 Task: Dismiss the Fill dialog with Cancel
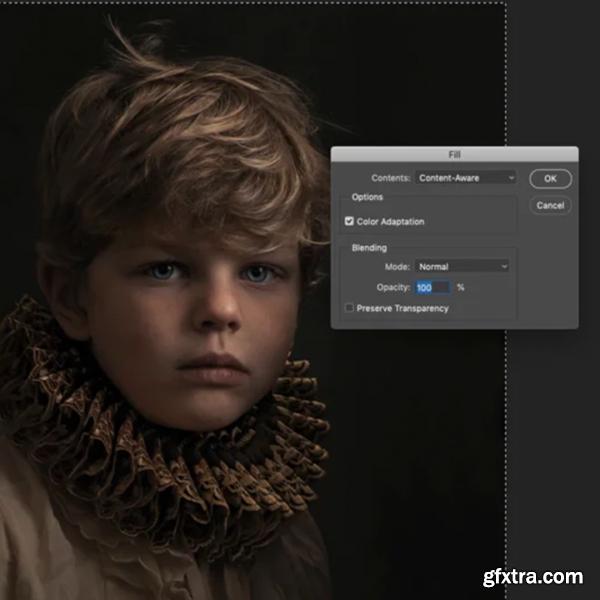pos(550,205)
